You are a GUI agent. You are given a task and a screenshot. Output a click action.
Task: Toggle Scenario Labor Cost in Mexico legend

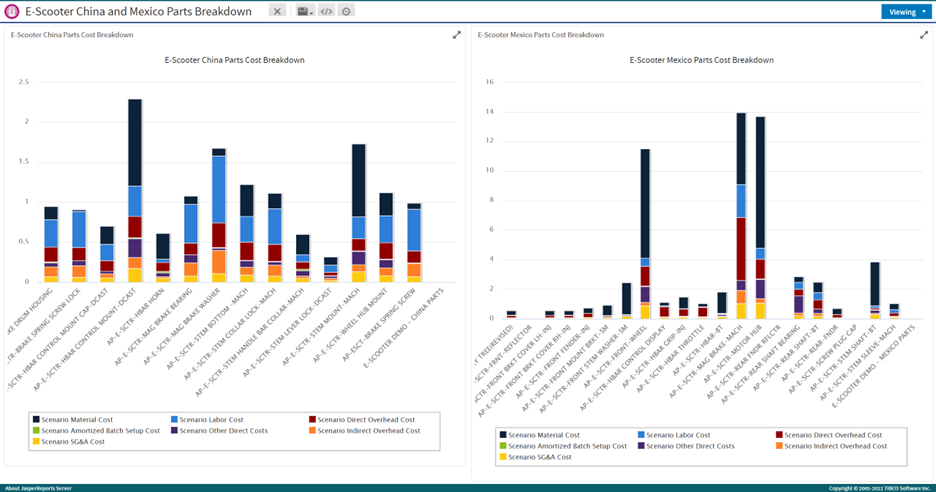(x=676, y=435)
